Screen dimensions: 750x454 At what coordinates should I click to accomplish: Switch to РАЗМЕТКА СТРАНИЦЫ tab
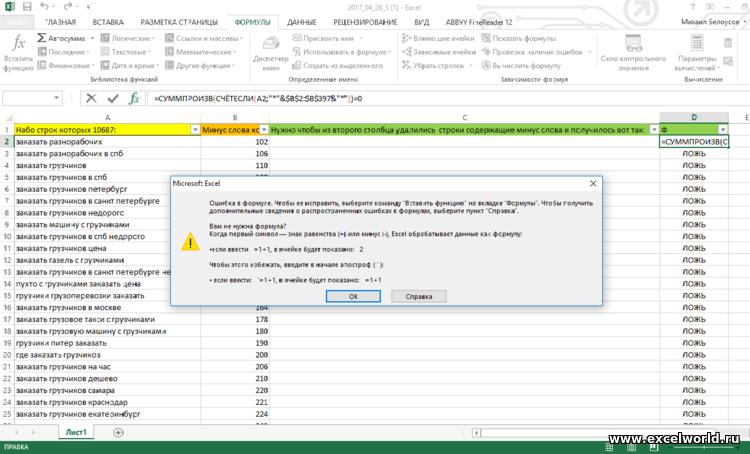(x=179, y=22)
